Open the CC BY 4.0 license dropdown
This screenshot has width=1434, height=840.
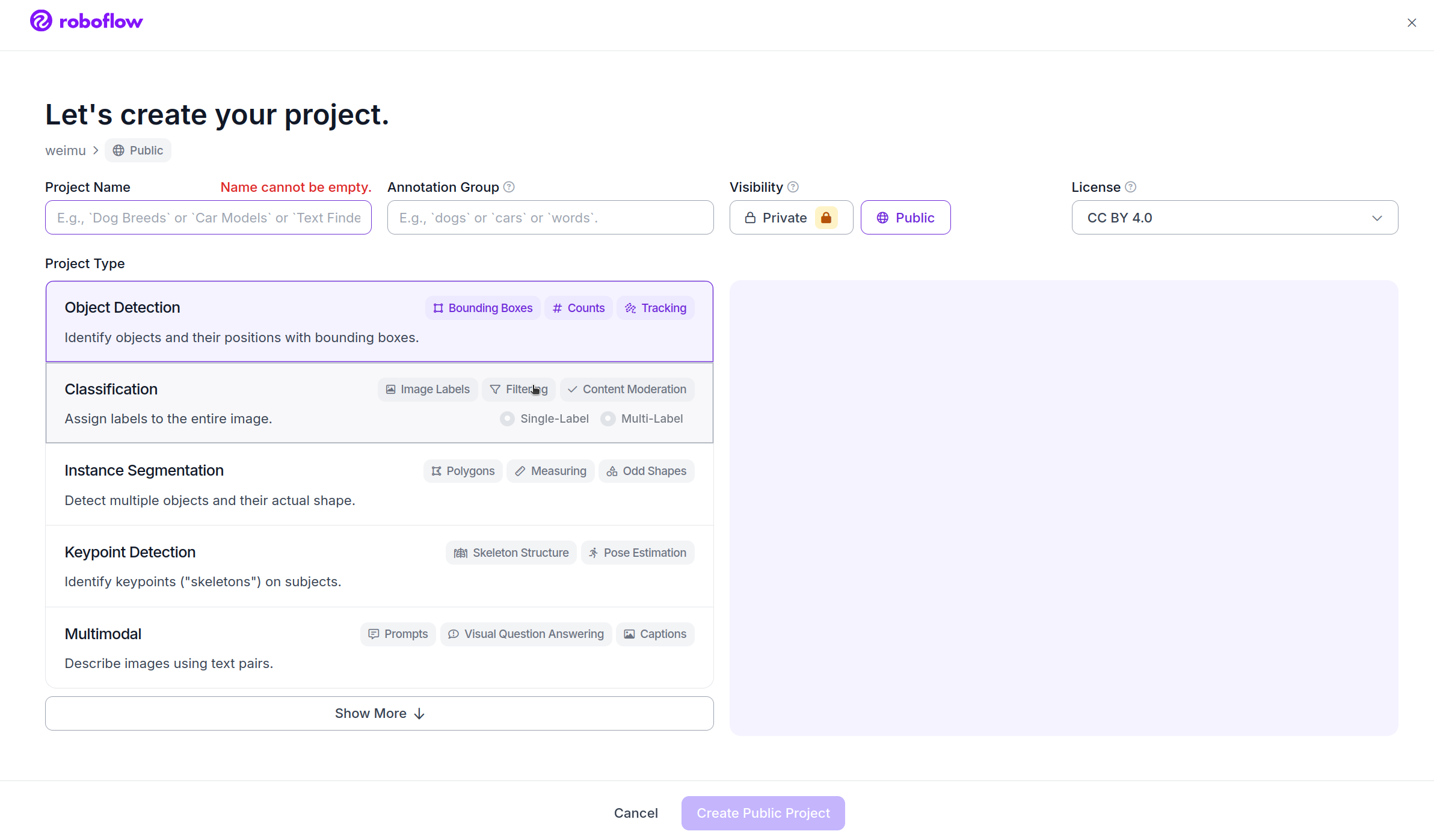point(1234,218)
